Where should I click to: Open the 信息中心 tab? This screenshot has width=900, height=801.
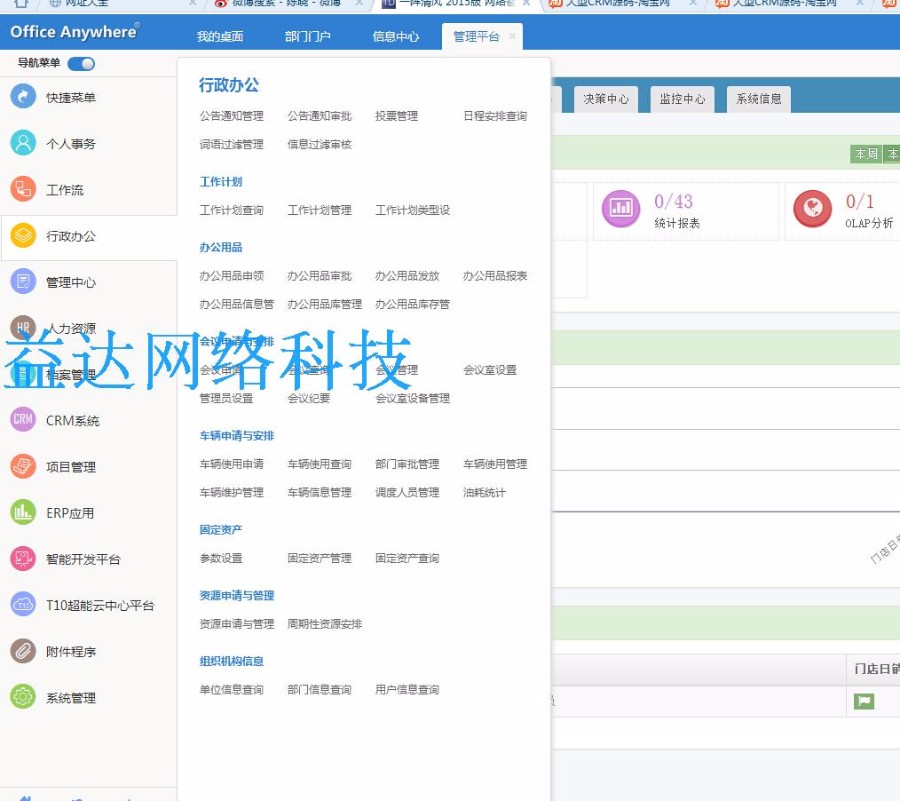click(396, 37)
